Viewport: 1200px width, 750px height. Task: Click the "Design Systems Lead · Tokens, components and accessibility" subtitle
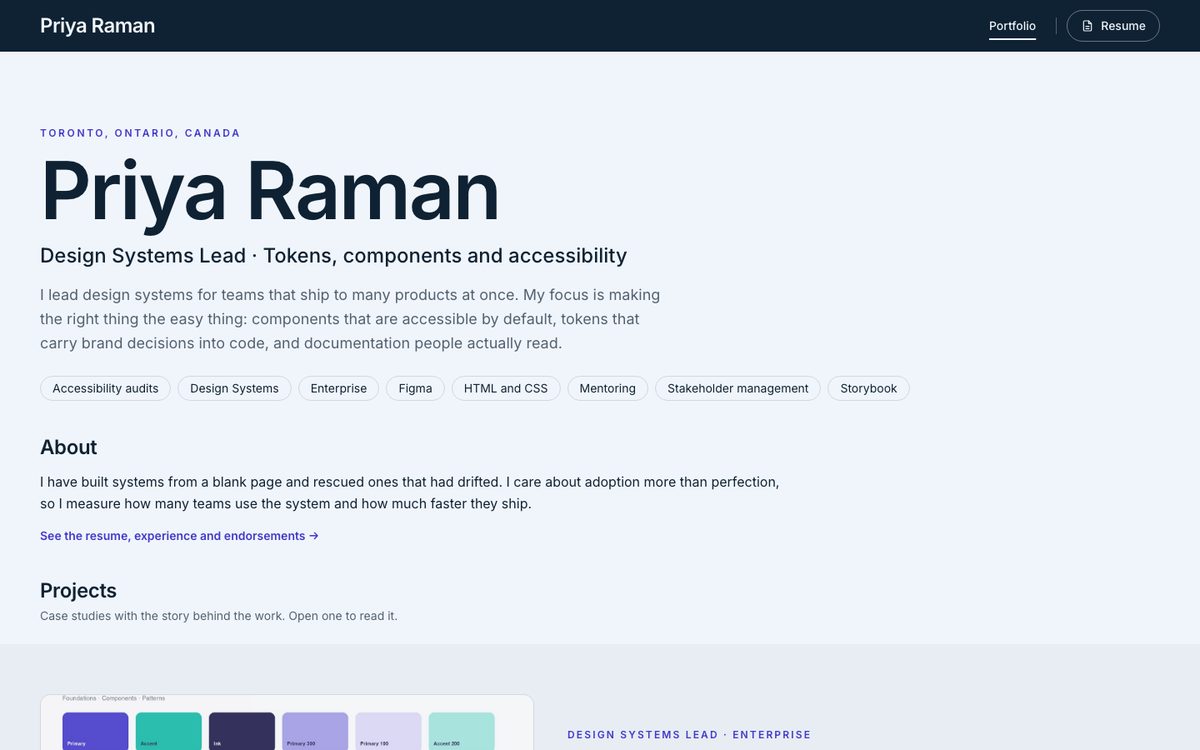point(333,256)
